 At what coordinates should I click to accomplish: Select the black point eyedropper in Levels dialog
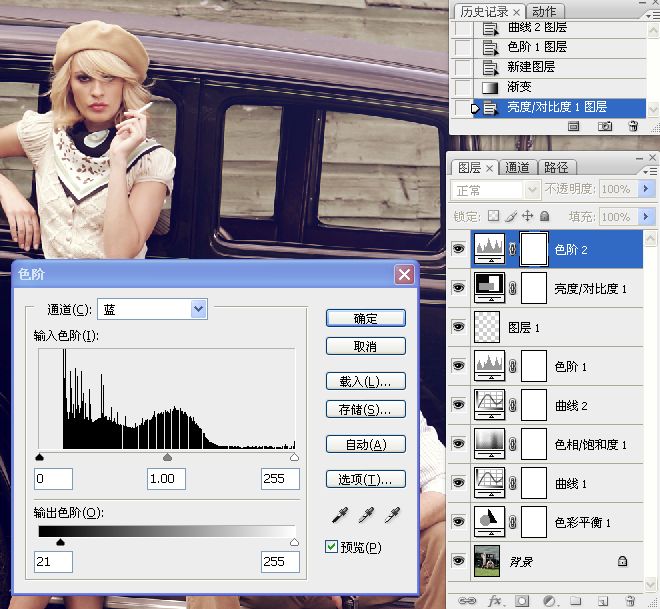click(340, 515)
